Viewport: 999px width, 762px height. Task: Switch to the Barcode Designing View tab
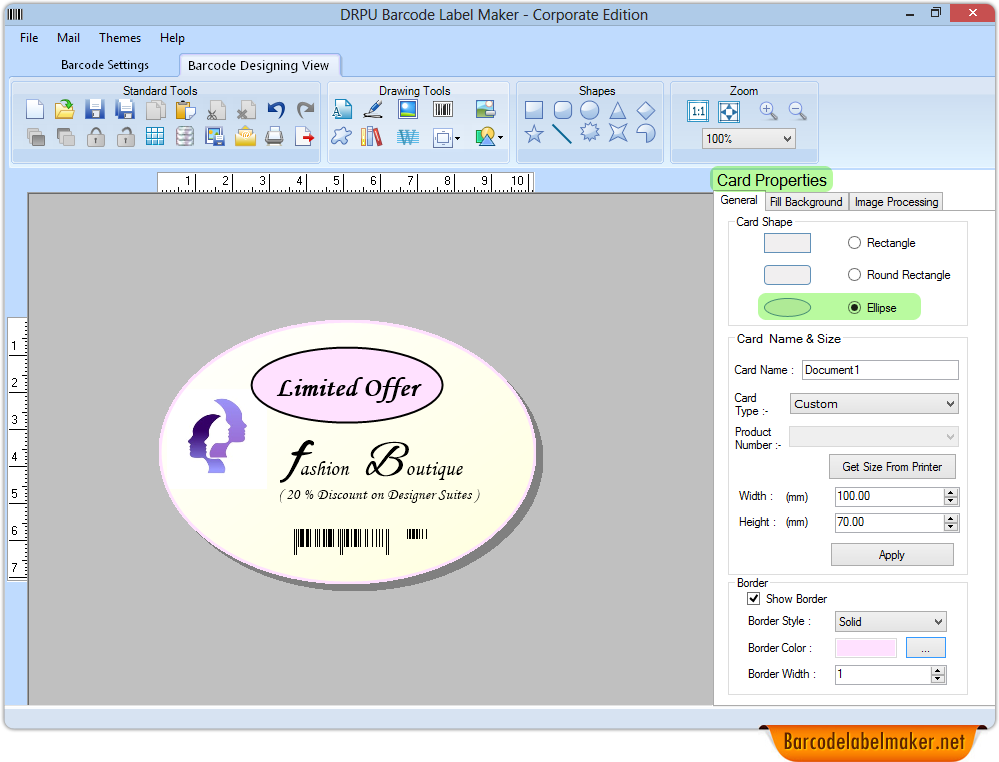(259, 65)
